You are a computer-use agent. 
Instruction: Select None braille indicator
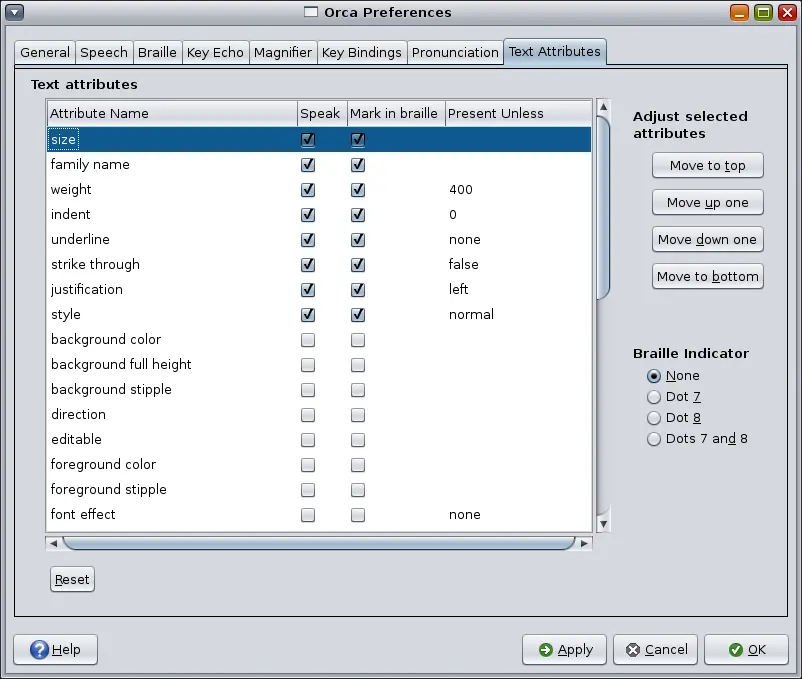tap(673, 376)
